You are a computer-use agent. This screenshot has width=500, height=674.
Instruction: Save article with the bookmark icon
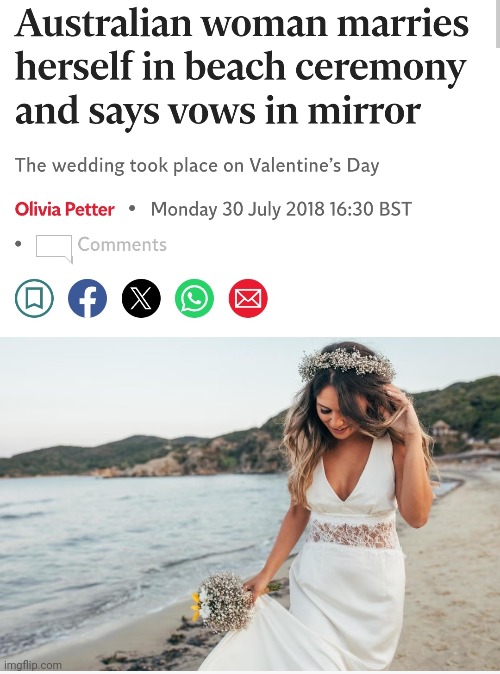[x=34, y=298]
